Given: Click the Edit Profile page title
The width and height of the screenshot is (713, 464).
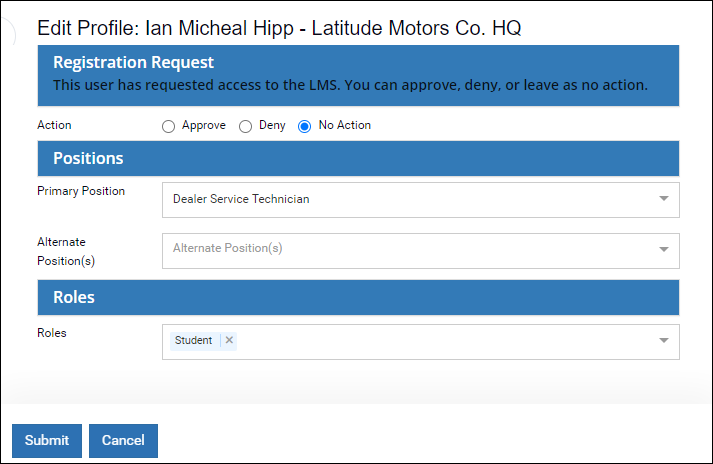Looking at the screenshot, I should (279, 28).
